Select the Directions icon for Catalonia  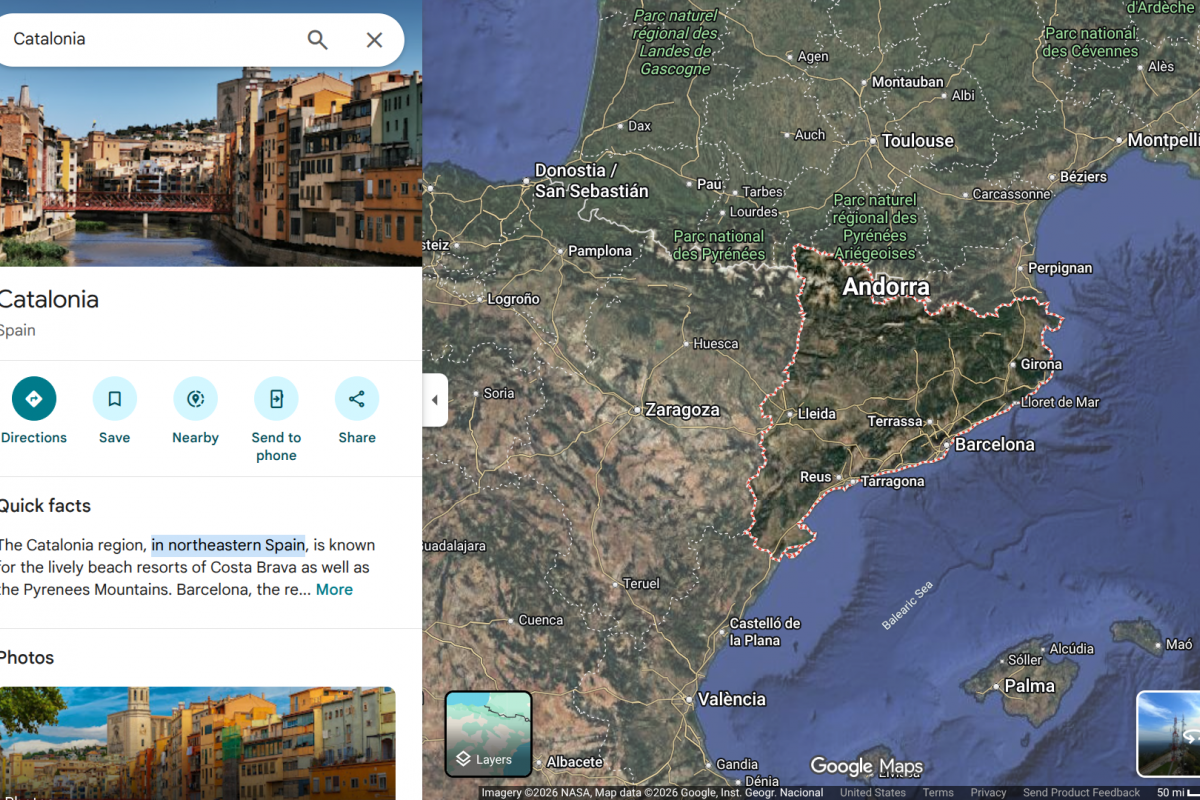click(33, 398)
